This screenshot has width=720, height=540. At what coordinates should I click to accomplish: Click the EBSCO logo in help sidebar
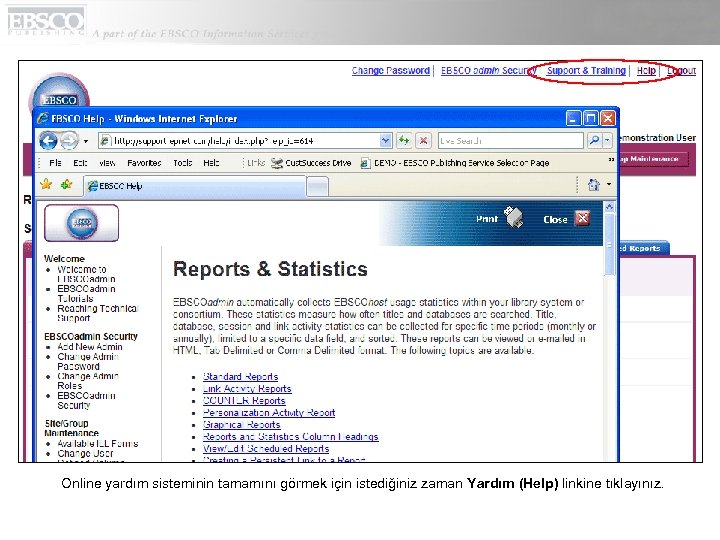[x=82, y=223]
